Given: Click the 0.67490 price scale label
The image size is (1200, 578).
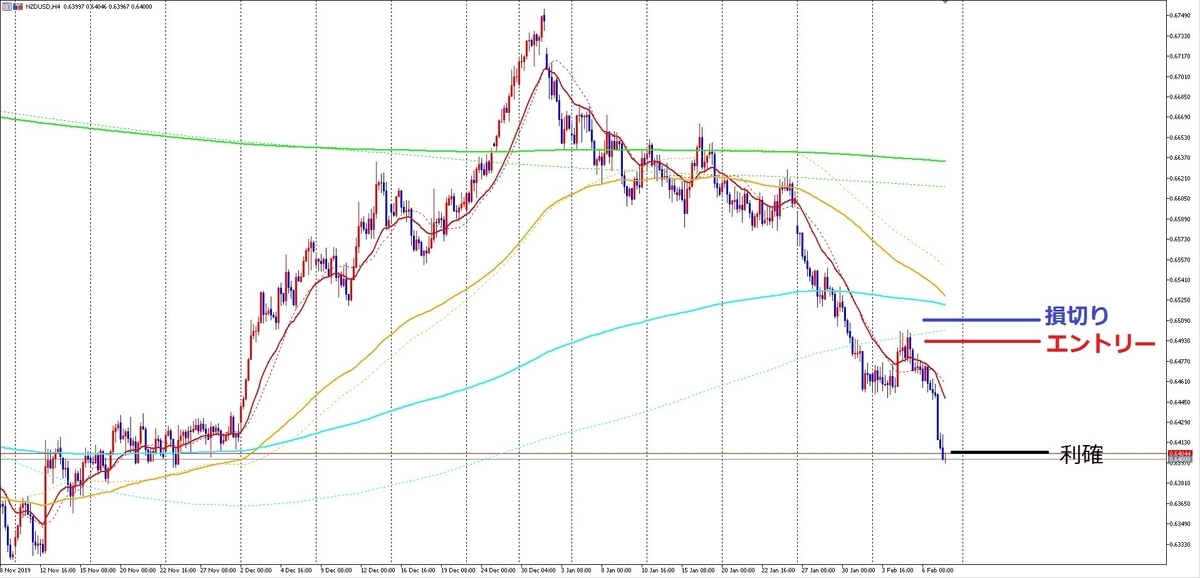Looking at the screenshot, I should point(1180,15).
